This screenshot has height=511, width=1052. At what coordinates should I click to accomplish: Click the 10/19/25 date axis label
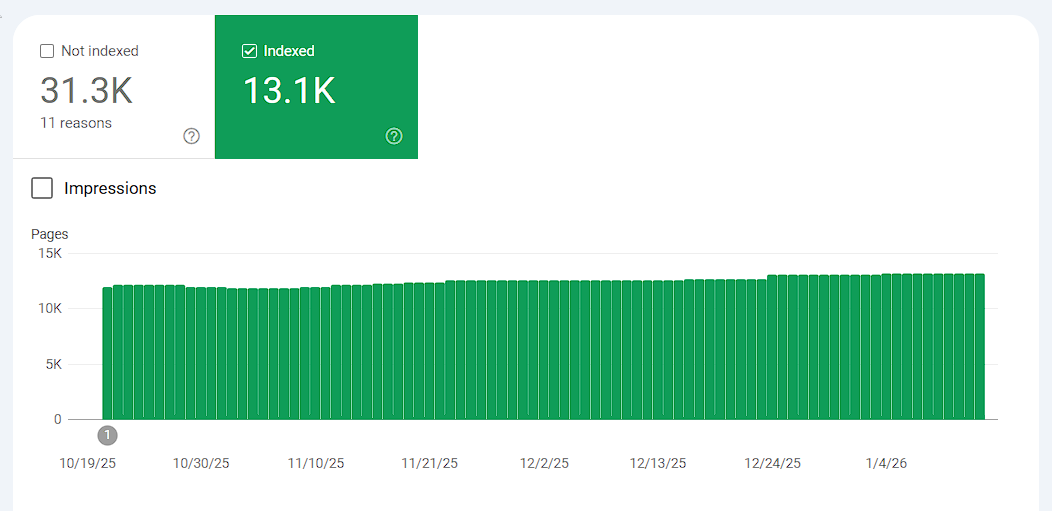point(88,463)
